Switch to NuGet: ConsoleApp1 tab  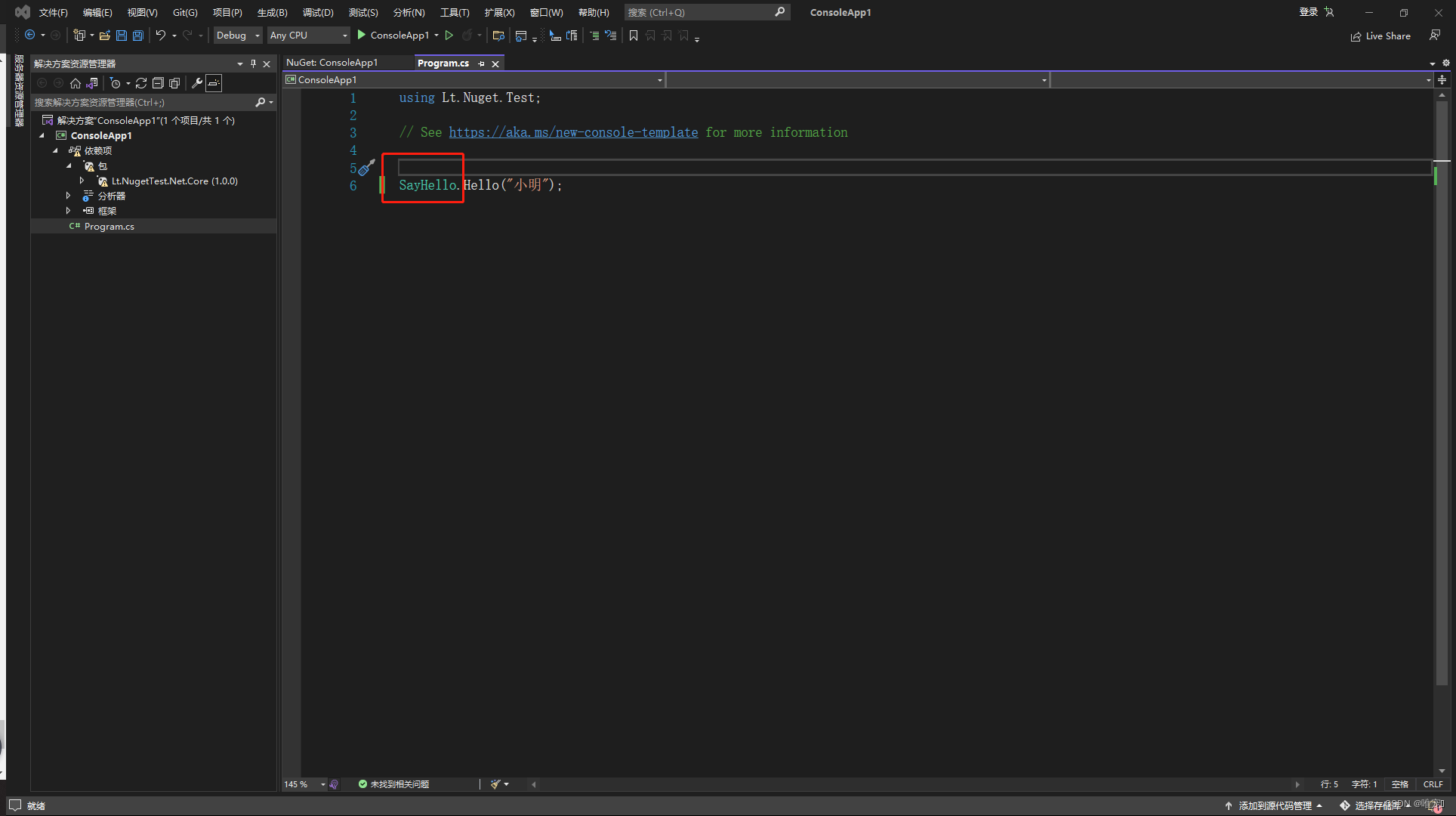point(332,63)
